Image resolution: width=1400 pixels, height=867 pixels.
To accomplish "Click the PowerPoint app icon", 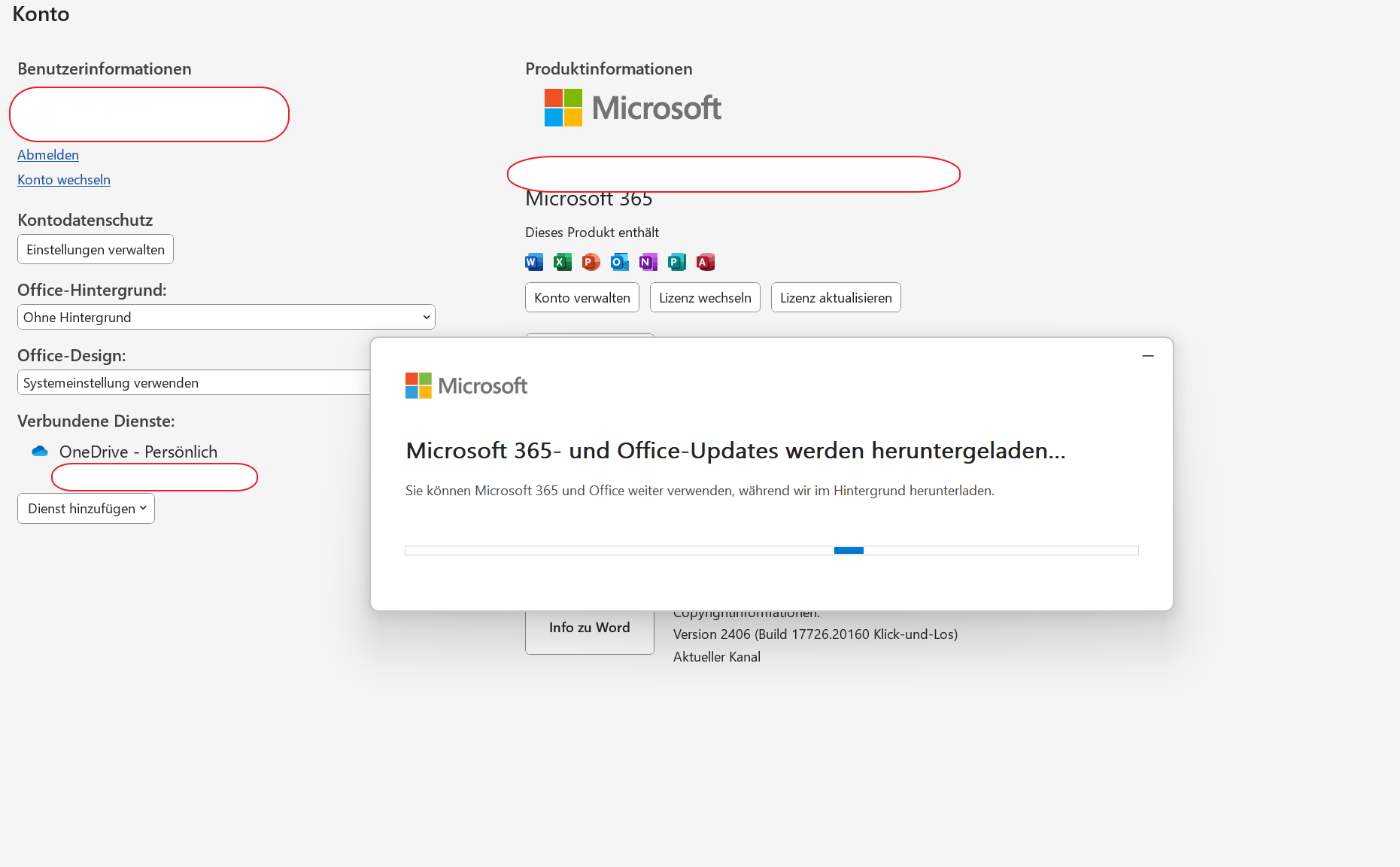I will pyautogui.click(x=591, y=262).
